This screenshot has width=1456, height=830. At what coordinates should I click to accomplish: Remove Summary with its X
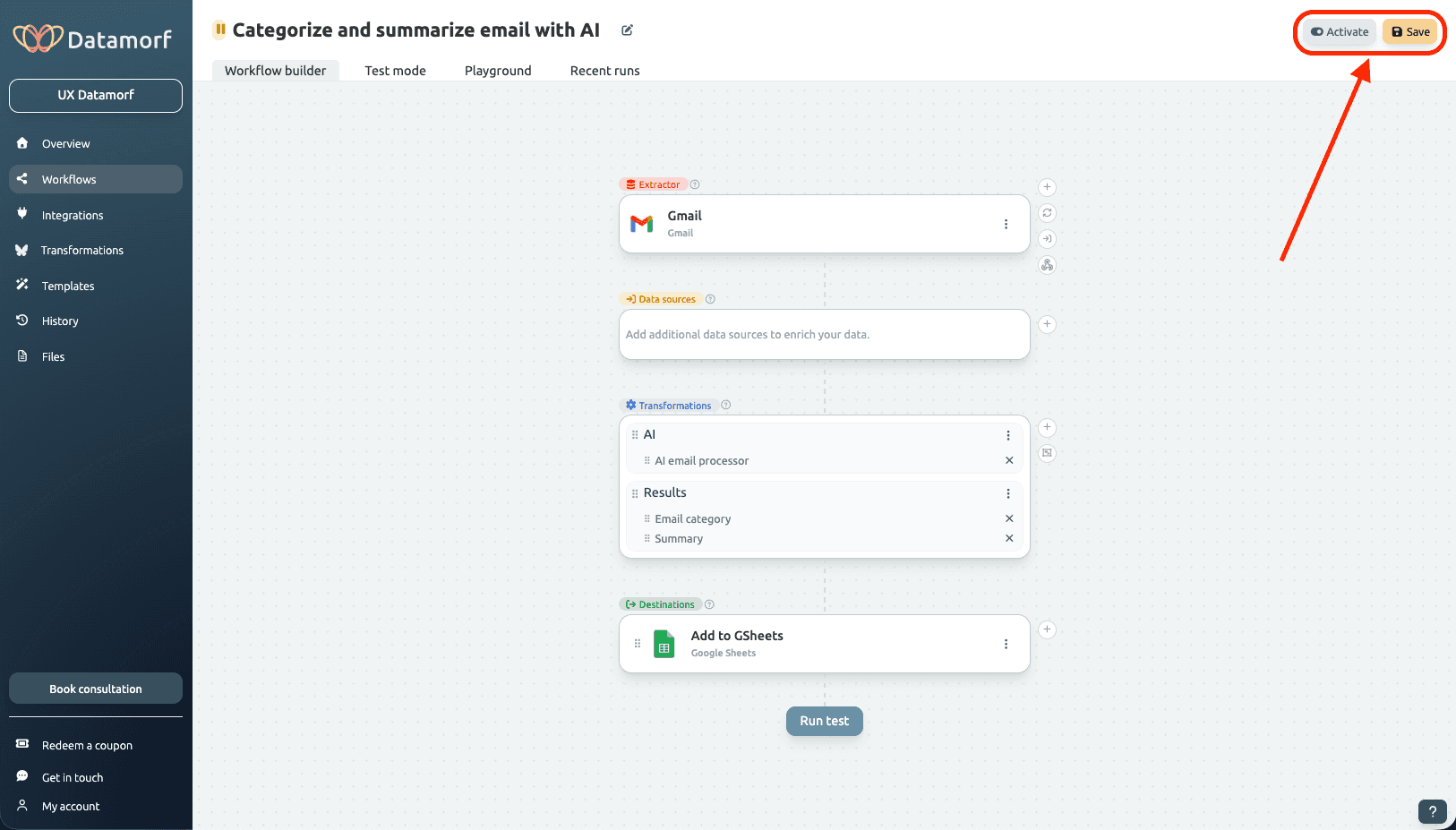point(1009,538)
